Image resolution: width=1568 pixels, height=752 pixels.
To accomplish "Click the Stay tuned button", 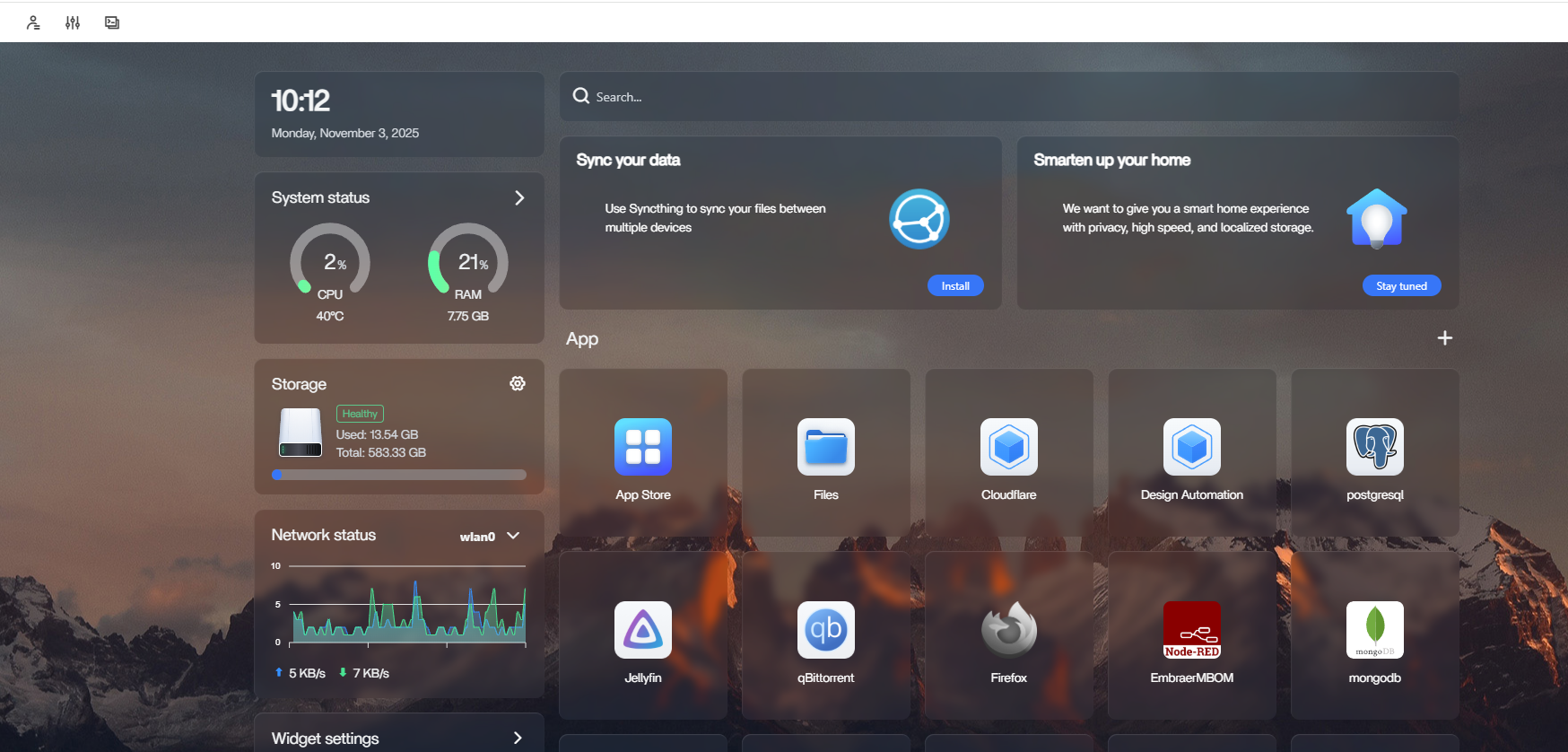I will (x=1401, y=285).
